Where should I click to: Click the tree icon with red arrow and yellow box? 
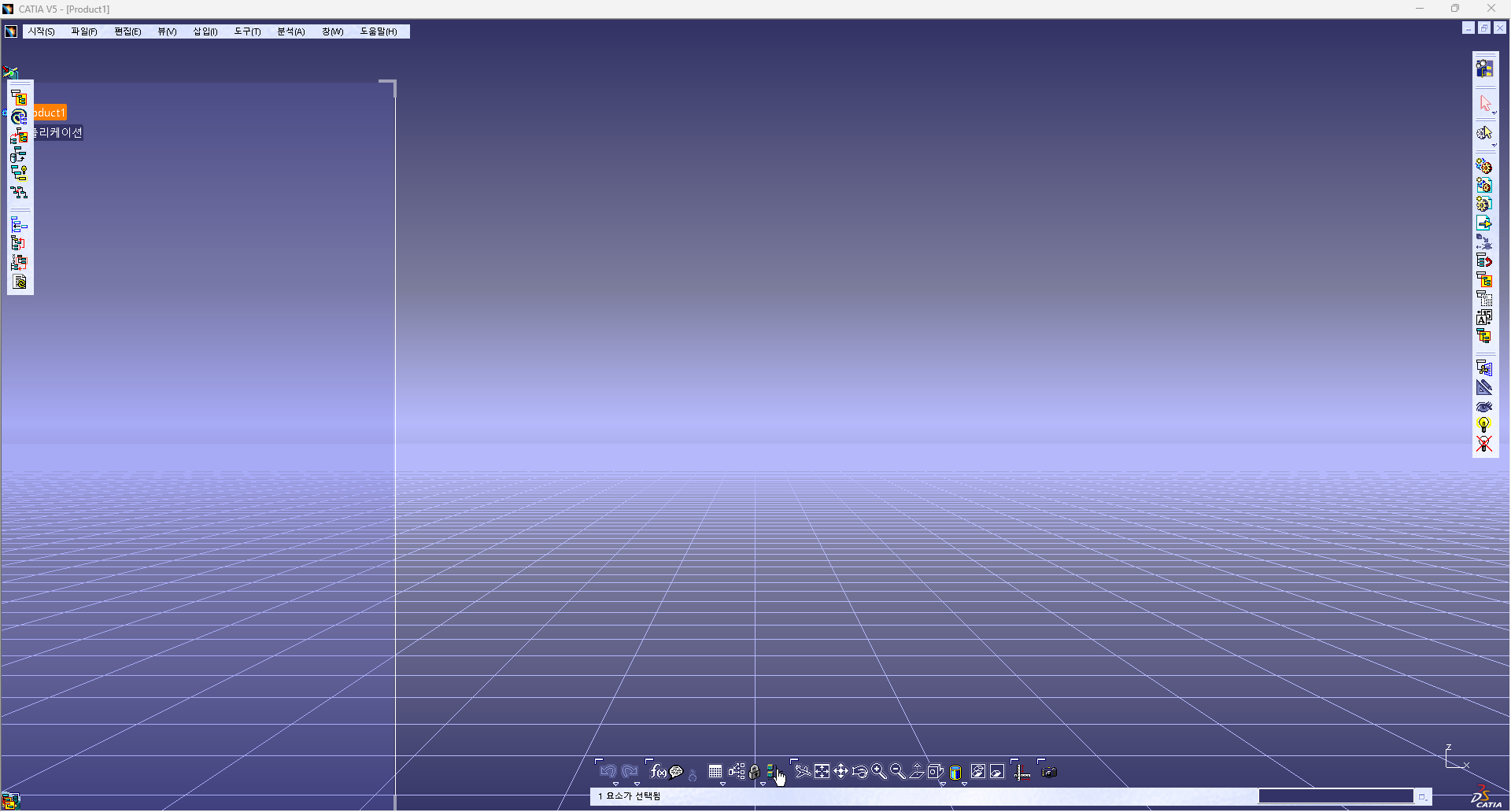pyautogui.click(x=19, y=136)
